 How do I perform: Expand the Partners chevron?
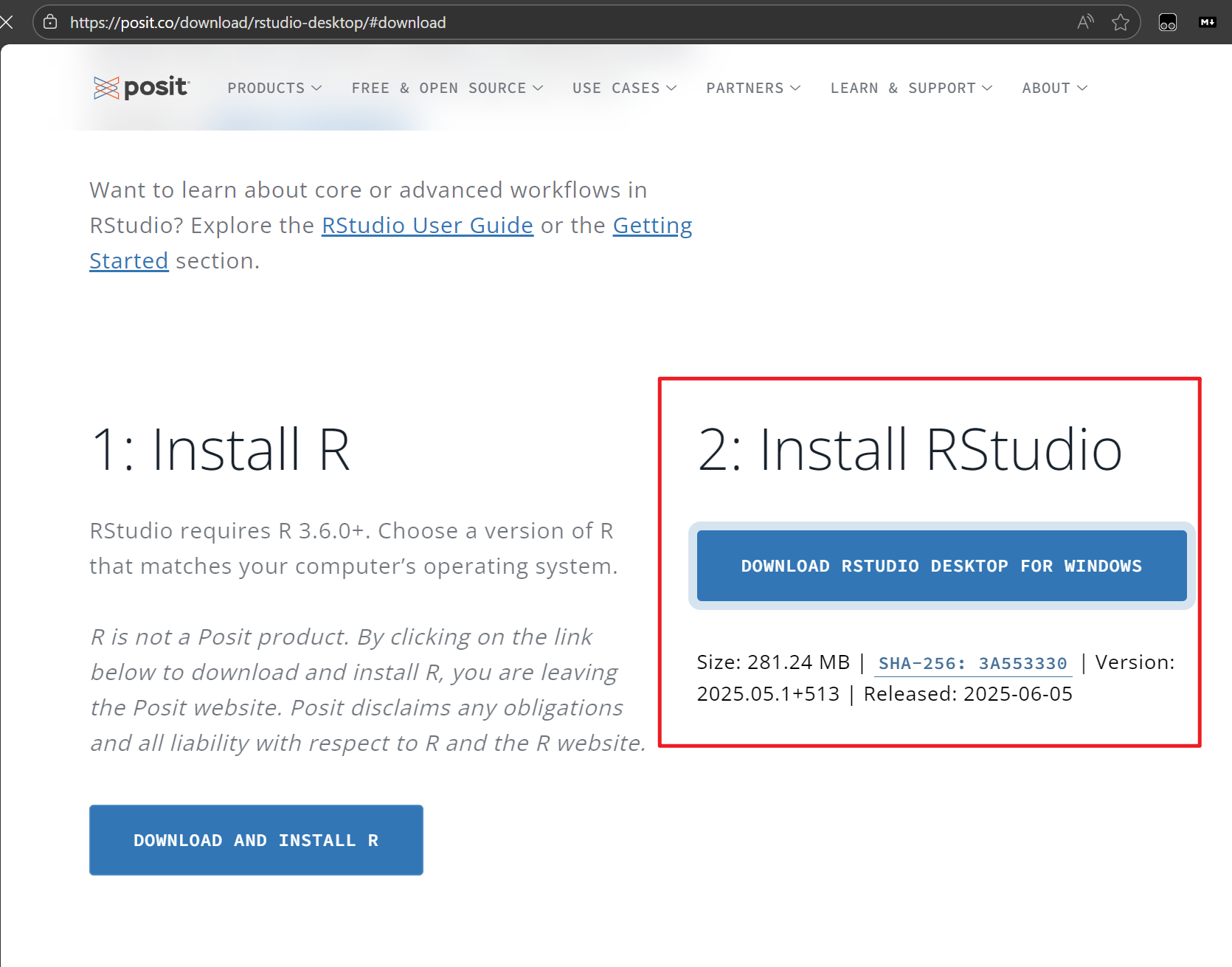coord(795,88)
